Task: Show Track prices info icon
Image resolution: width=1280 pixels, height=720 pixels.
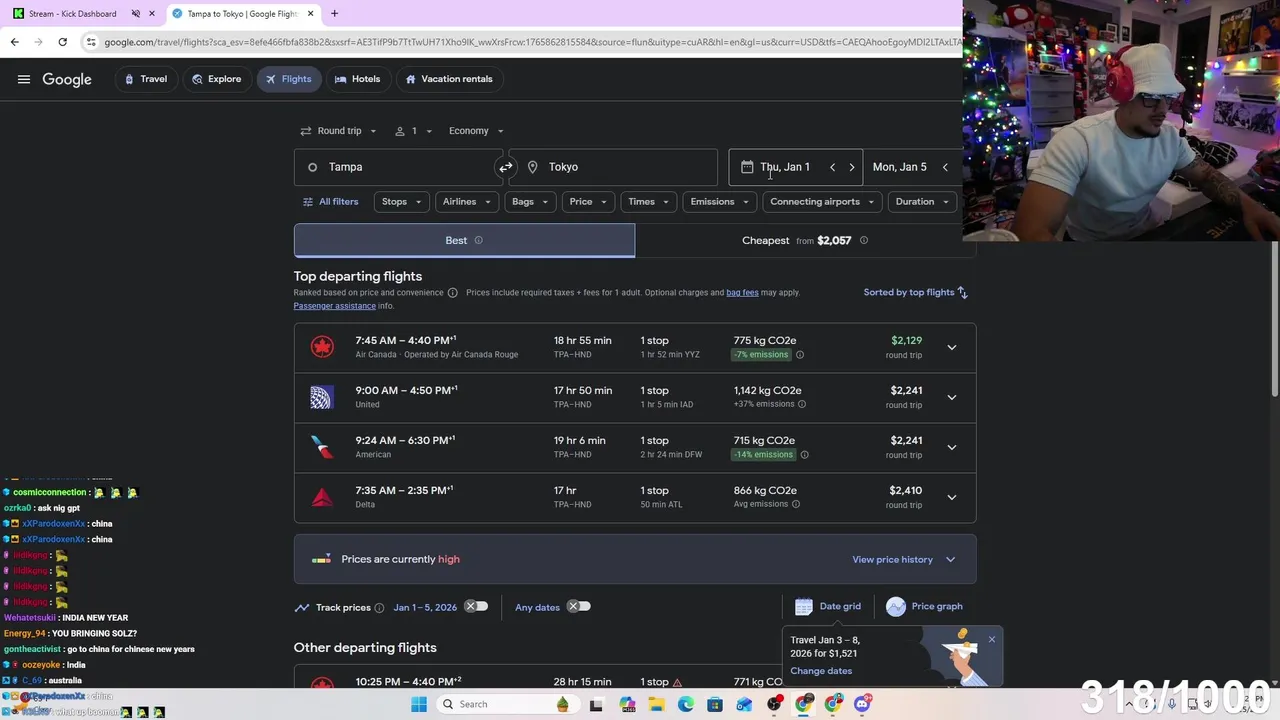Action: point(379,608)
